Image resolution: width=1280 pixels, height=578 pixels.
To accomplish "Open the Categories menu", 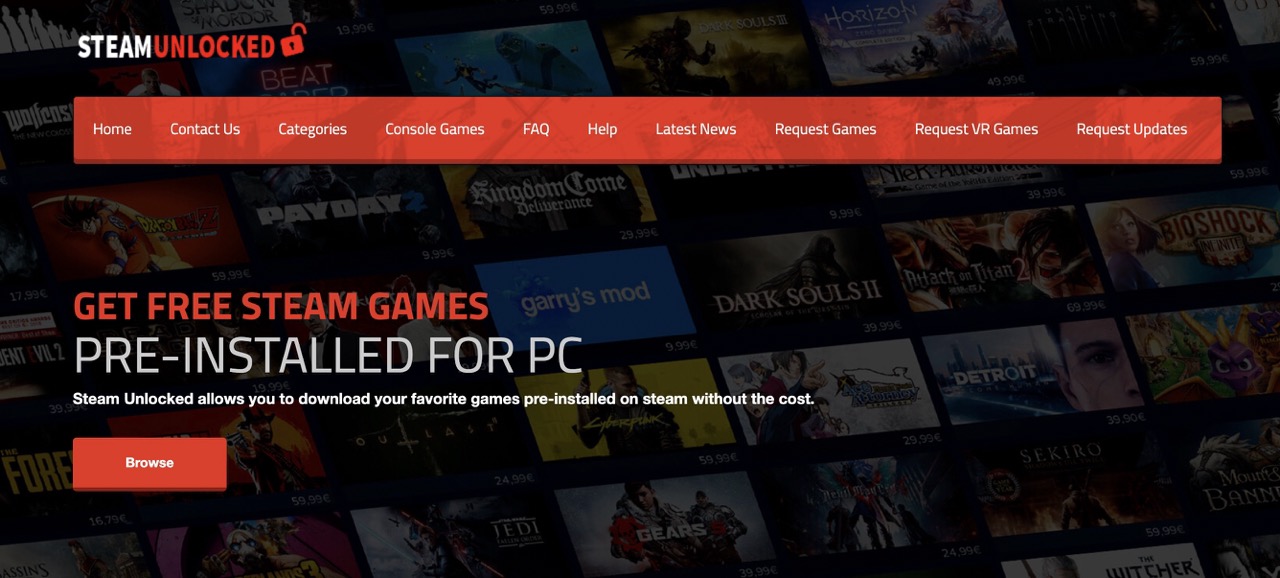I will 312,129.
